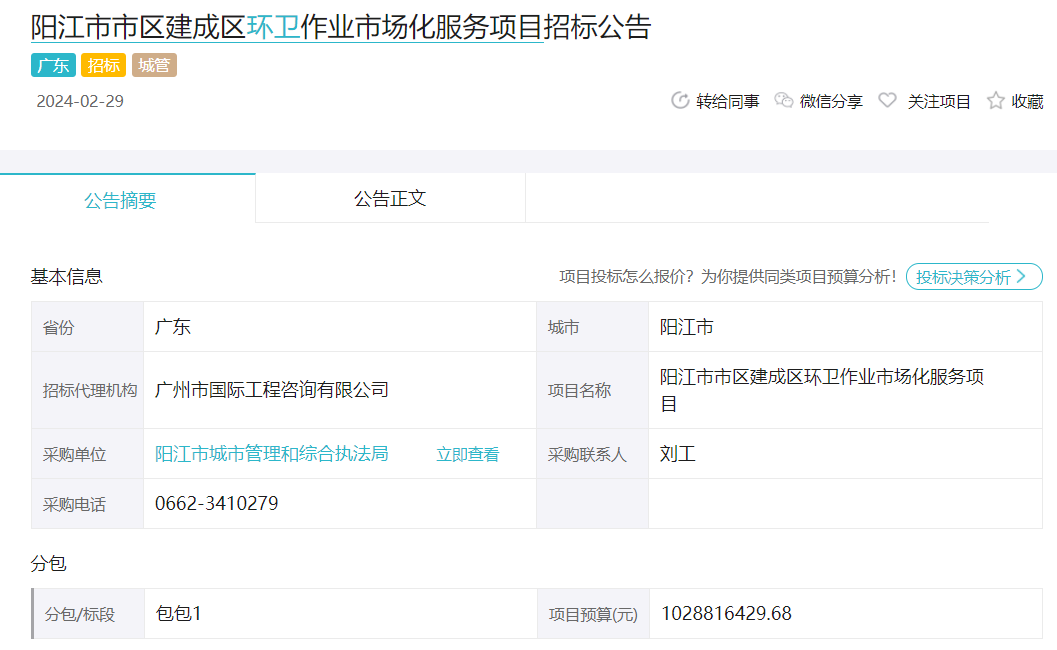
Task: Click 收藏 label
Action: tap(1027, 101)
